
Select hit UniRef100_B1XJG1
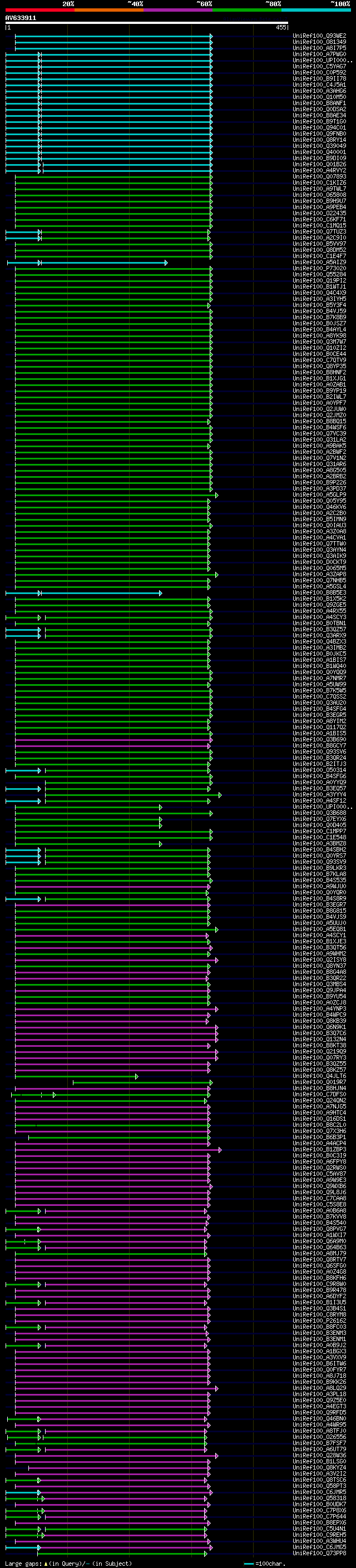[319, 378]
